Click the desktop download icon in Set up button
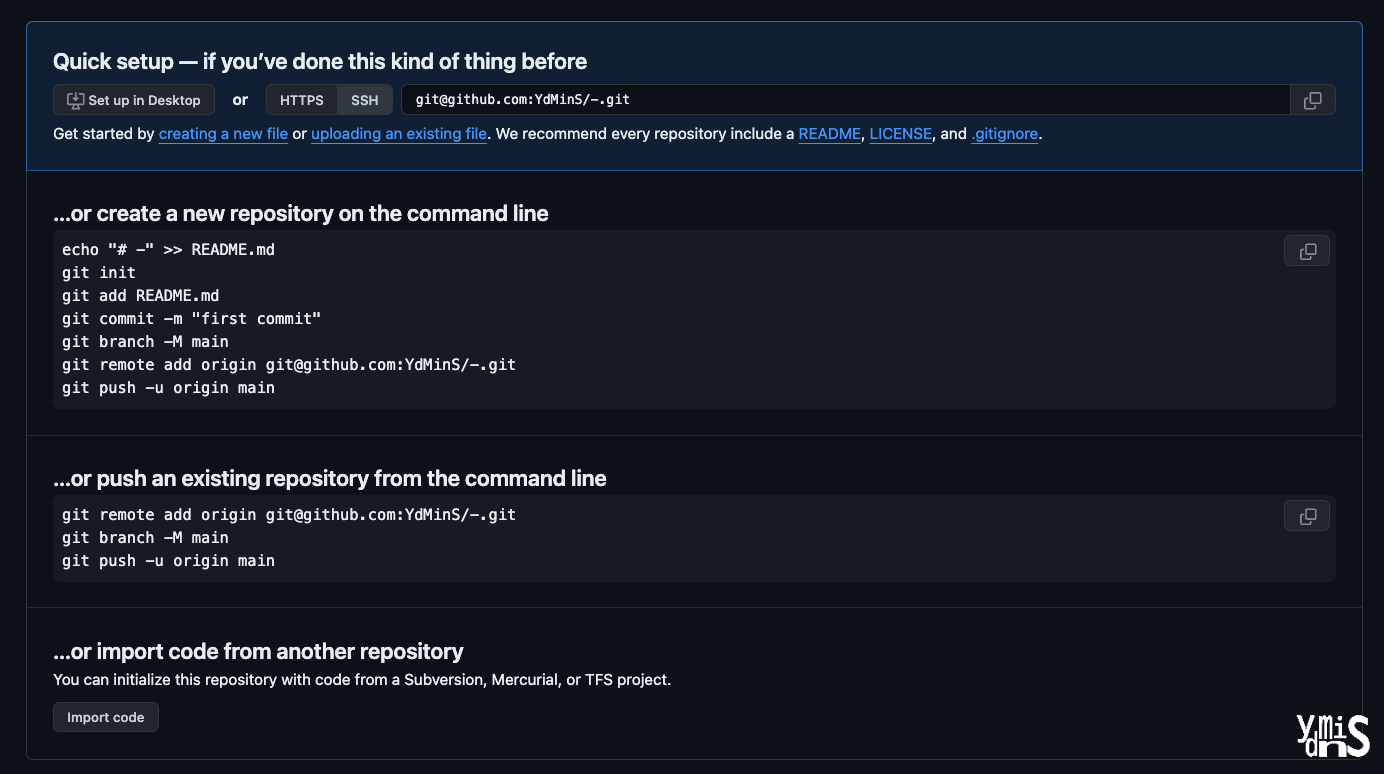Screen dimensions: 1384x774 click(75, 100)
